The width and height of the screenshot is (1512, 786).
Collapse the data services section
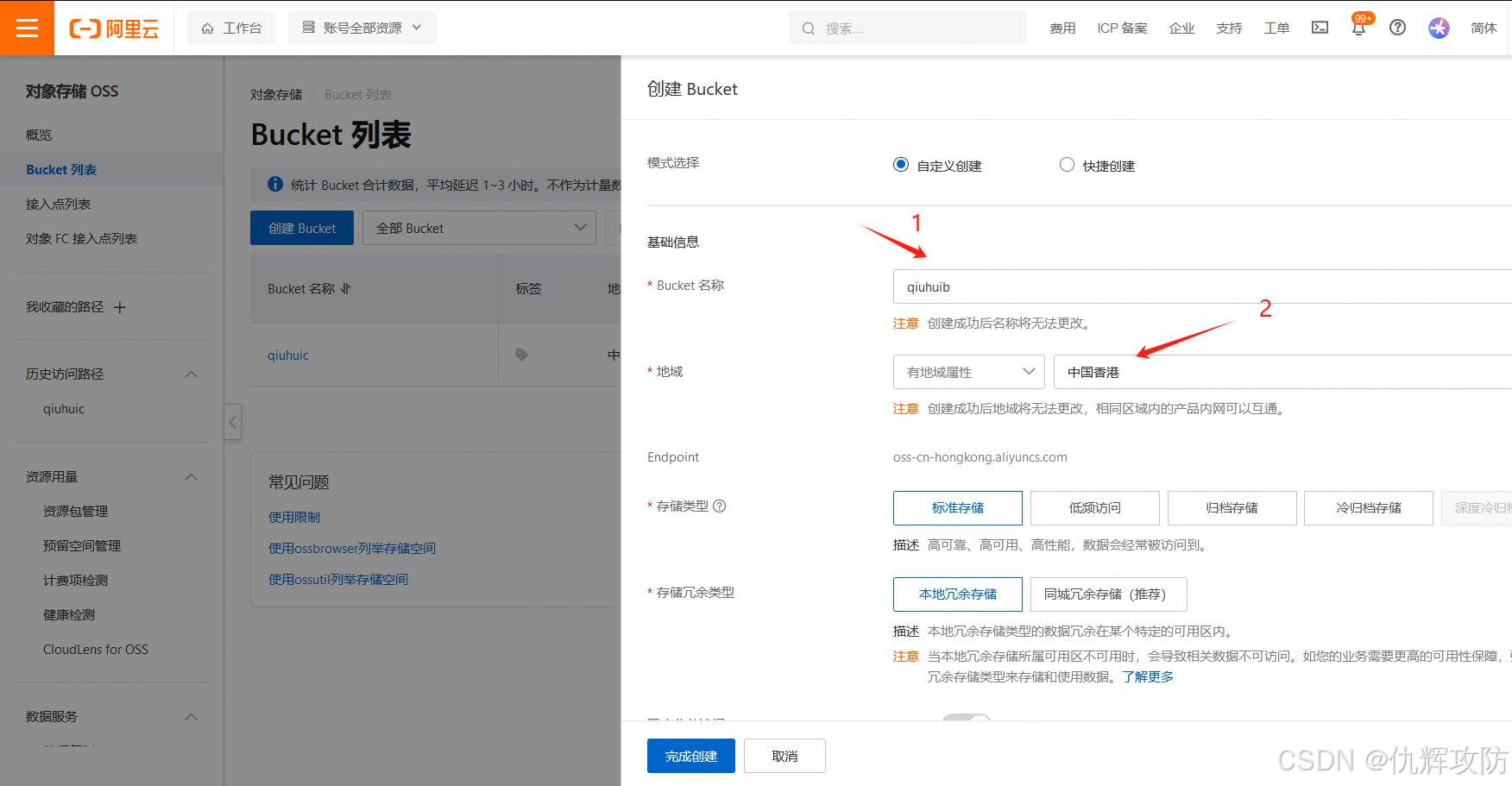(192, 717)
